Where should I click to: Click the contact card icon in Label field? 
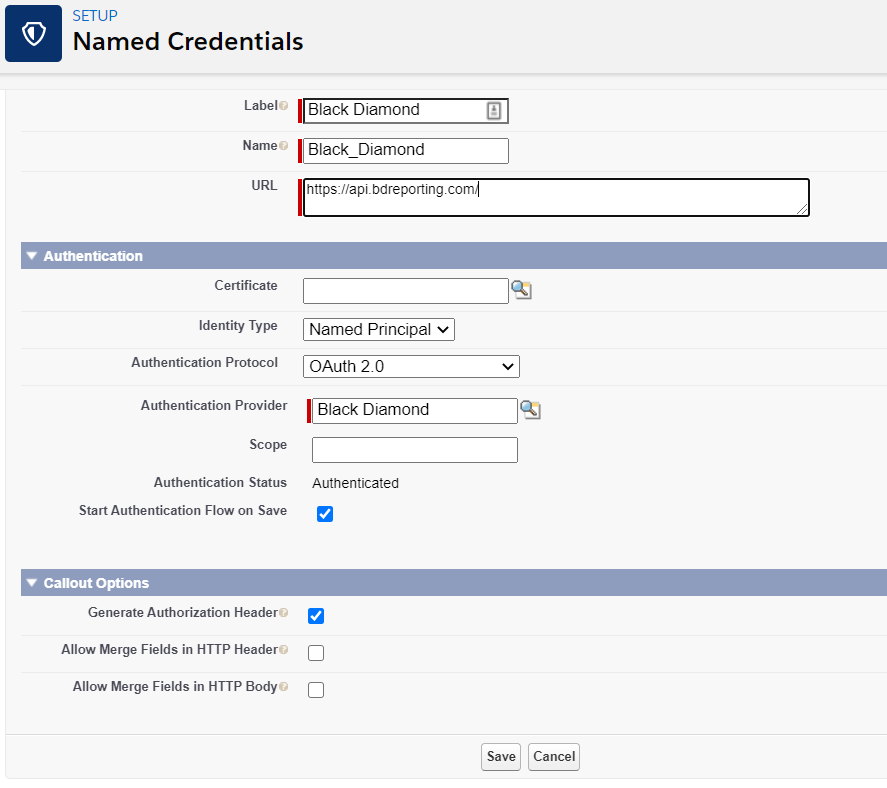[x=494, y=111]
